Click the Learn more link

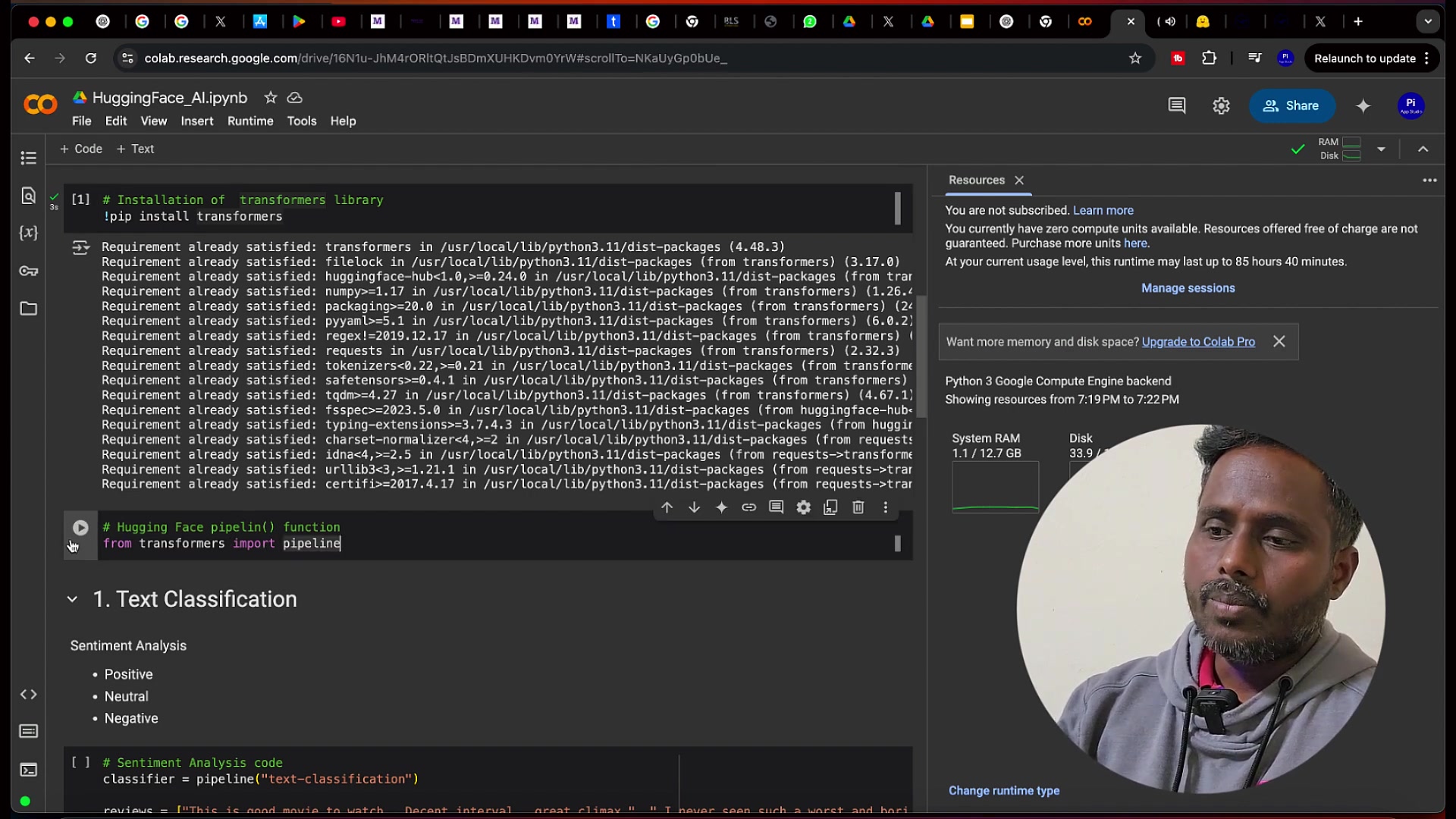point(1103,210)
